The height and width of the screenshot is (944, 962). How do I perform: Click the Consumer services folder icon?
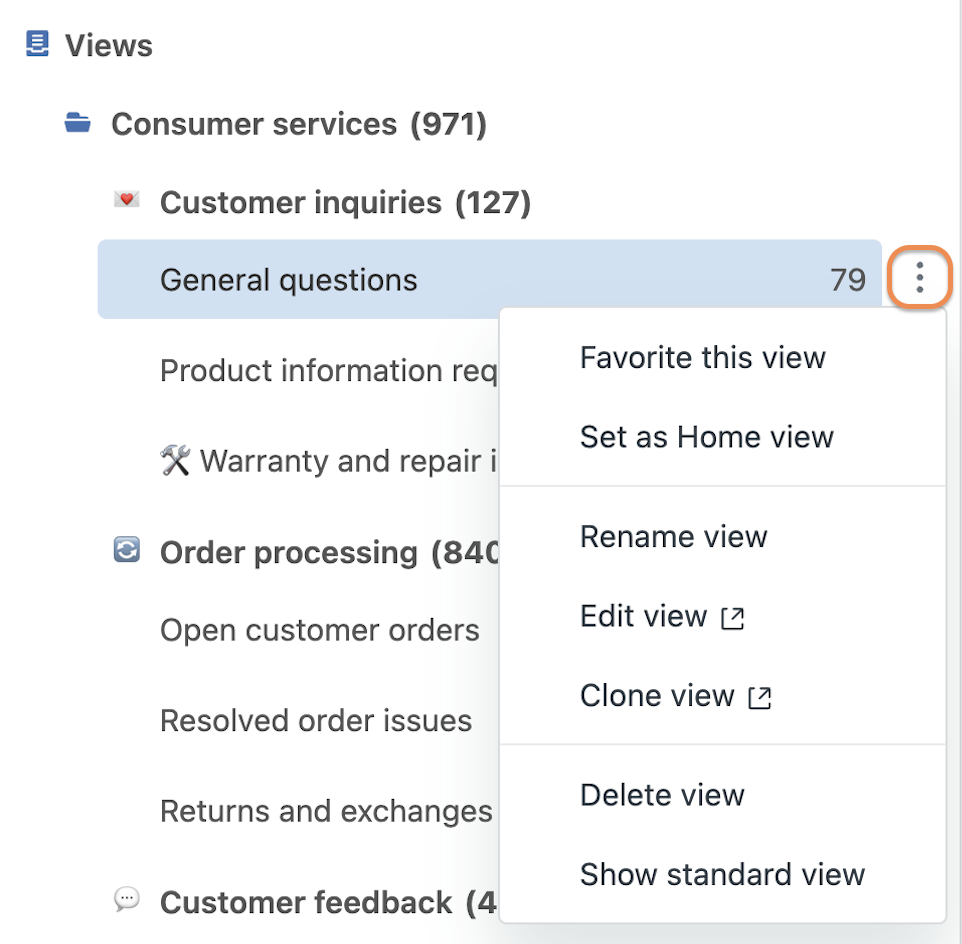click(78, 123)
